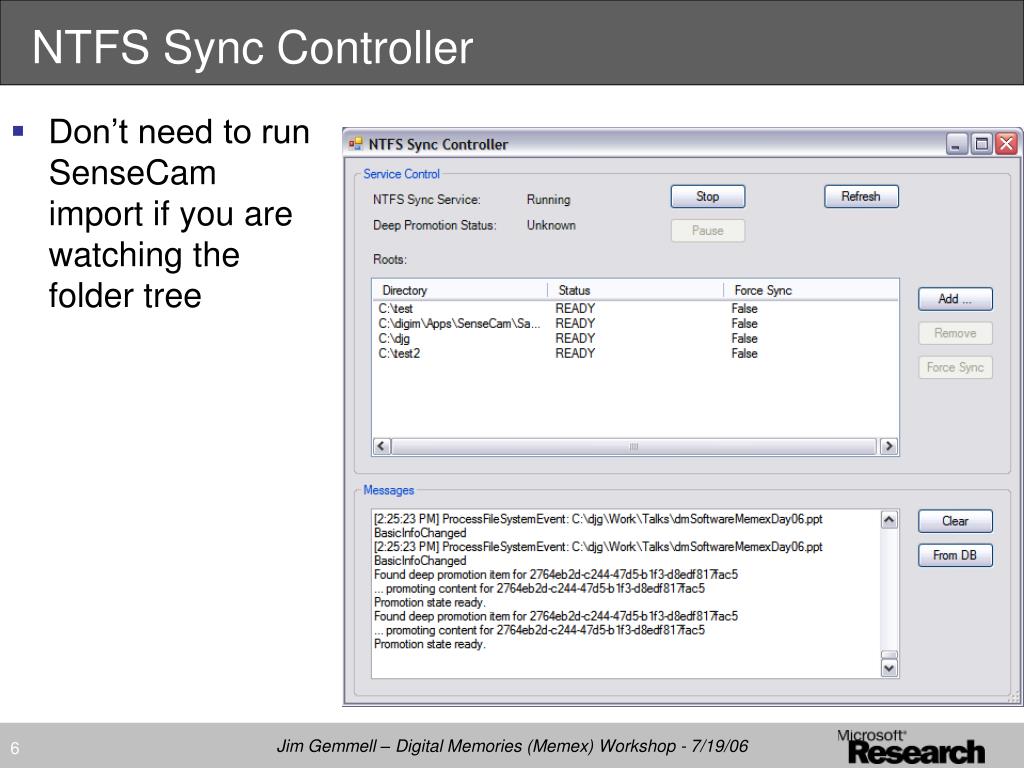The image size is (1024, 768).
Task: Click the messages scroll down arrow
Action: 889,668
